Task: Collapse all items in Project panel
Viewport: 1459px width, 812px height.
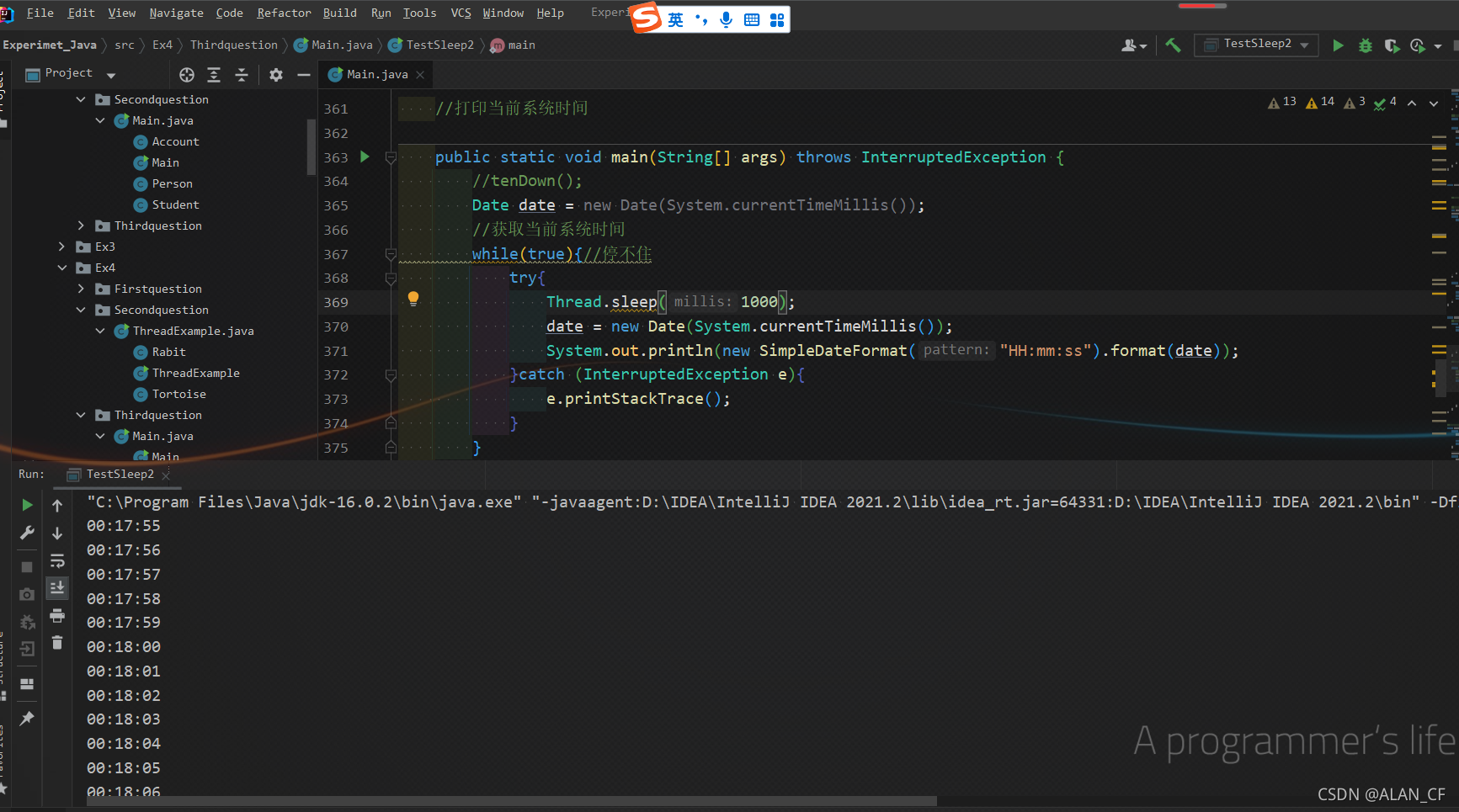Action: tap(242, 75)
